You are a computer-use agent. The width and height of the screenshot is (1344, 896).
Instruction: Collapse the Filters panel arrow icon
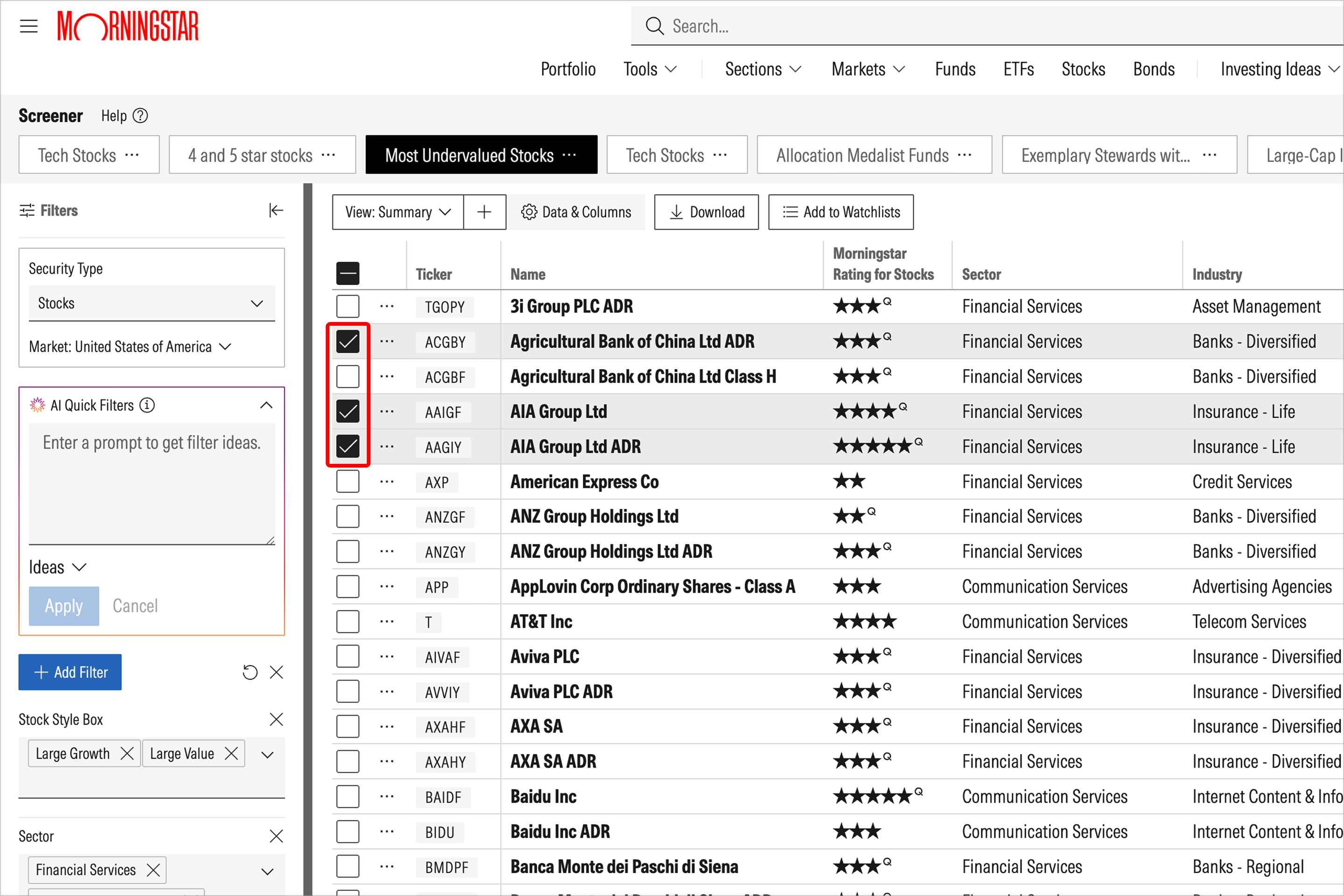tap(276, 211)
